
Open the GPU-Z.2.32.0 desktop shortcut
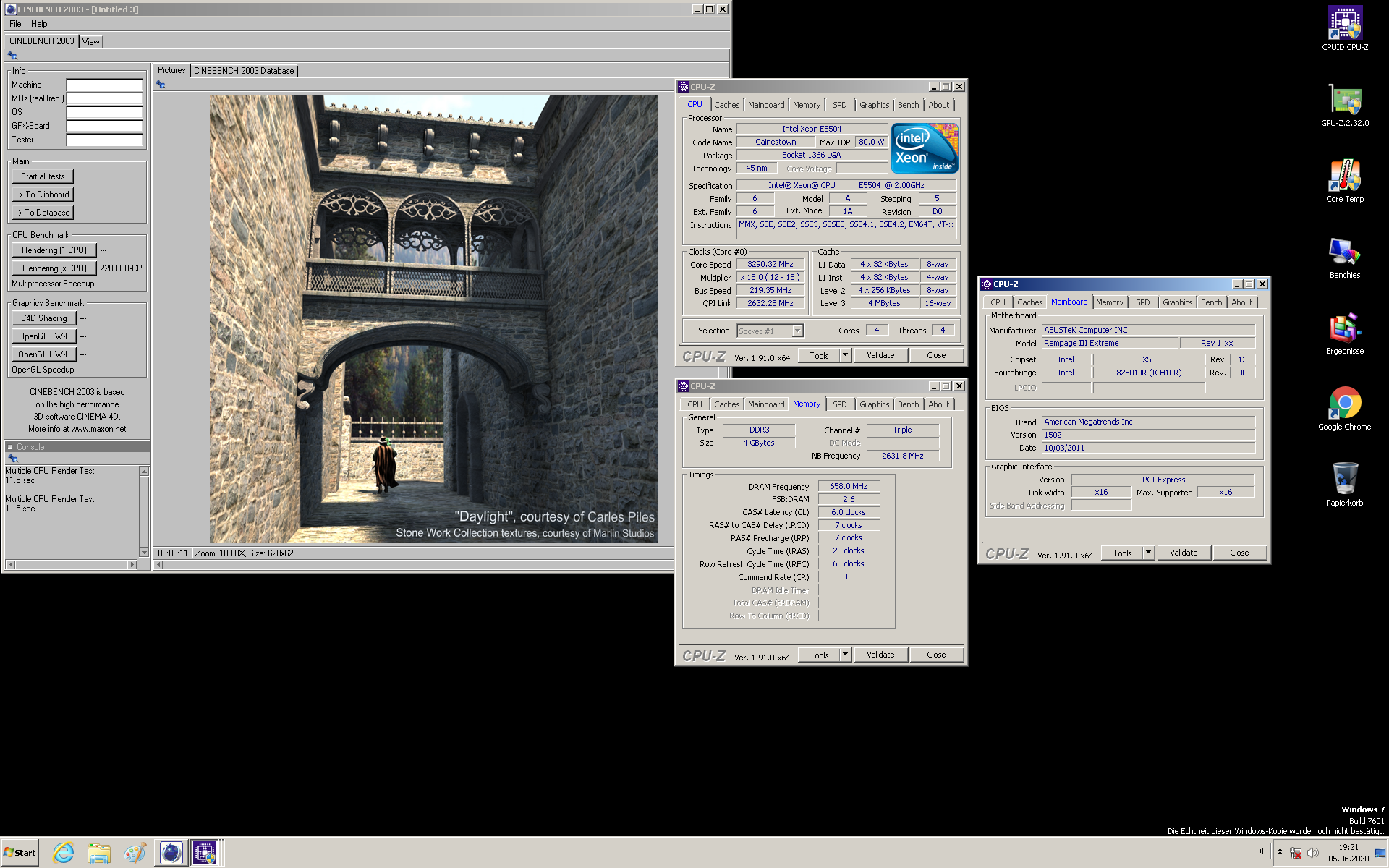click(1345, 105)
